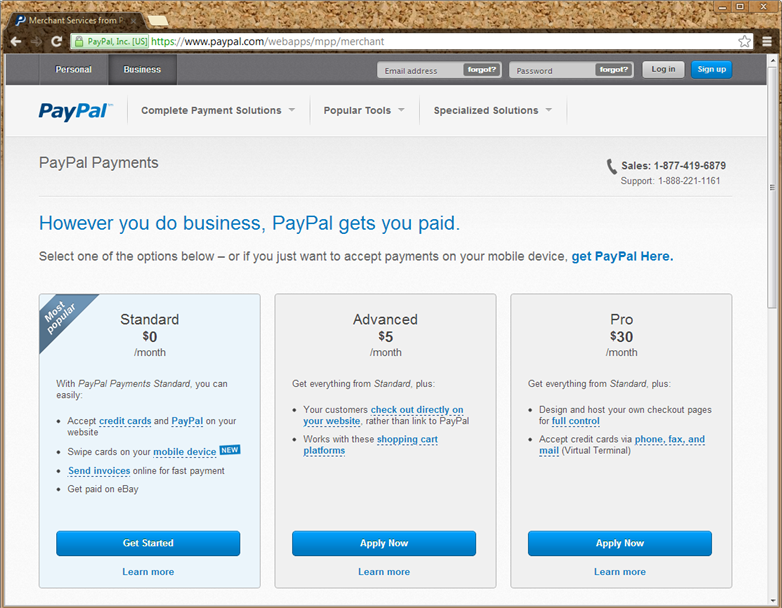This screenshot has width=782, height=608.
Task: Click the NEW badge near mobile device
Action: pyautogui.click(x=229, y=450)
